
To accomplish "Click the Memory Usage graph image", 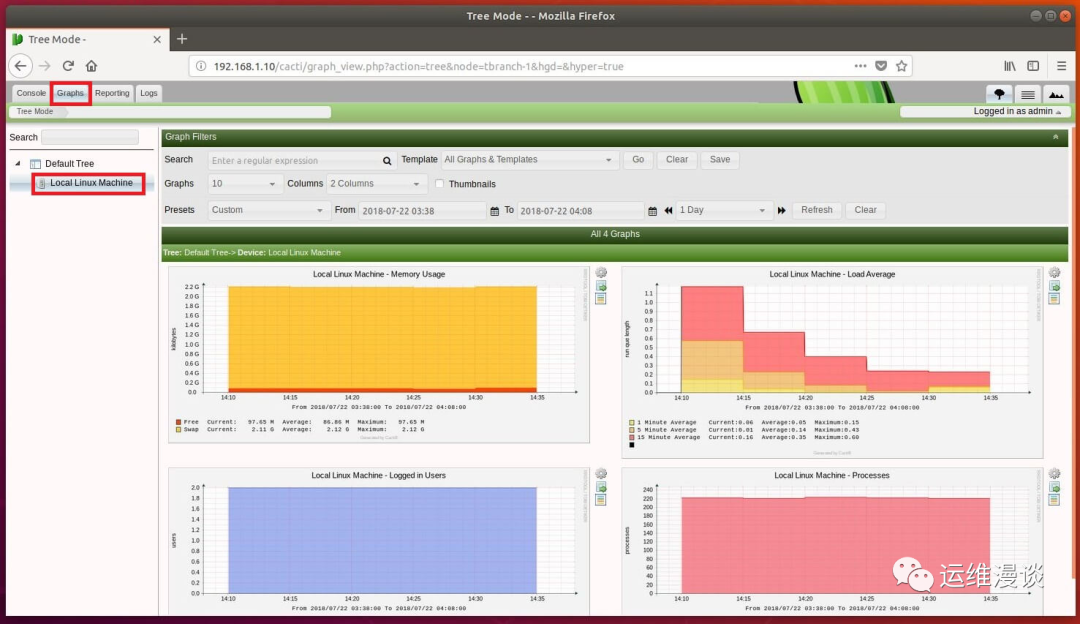I will 379,354.
